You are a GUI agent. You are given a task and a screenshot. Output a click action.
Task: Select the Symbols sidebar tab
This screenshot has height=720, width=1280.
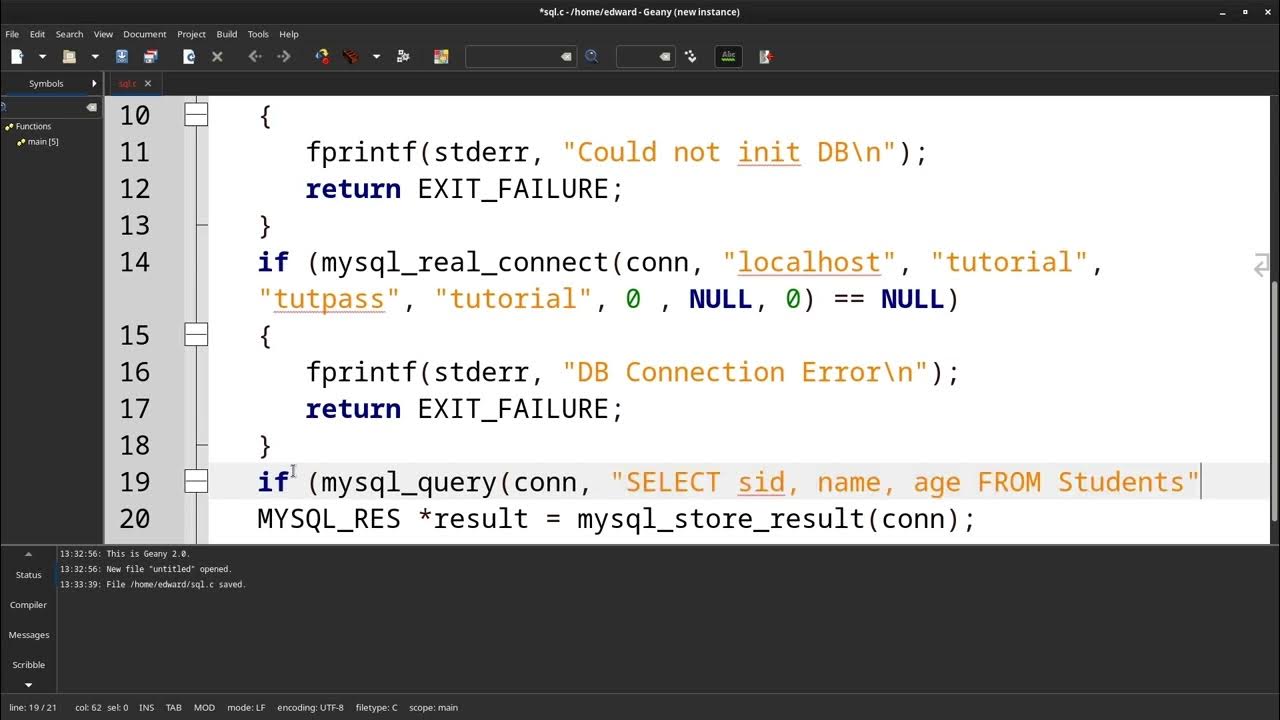coord(46,84)
